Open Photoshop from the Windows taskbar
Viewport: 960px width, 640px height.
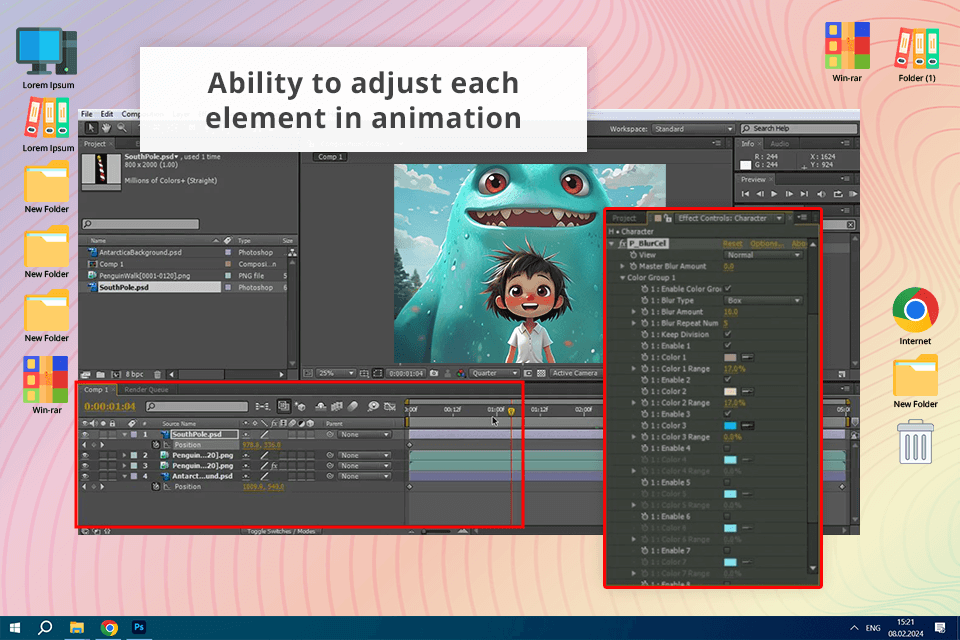[x=139, y=627]
